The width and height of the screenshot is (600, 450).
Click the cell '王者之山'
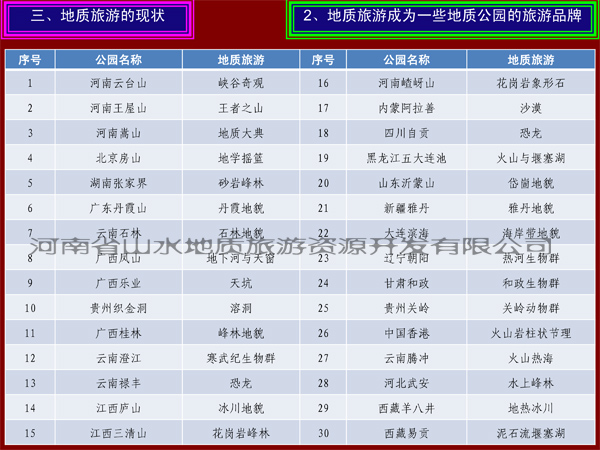pyautogui.click(x=241, y=108)
